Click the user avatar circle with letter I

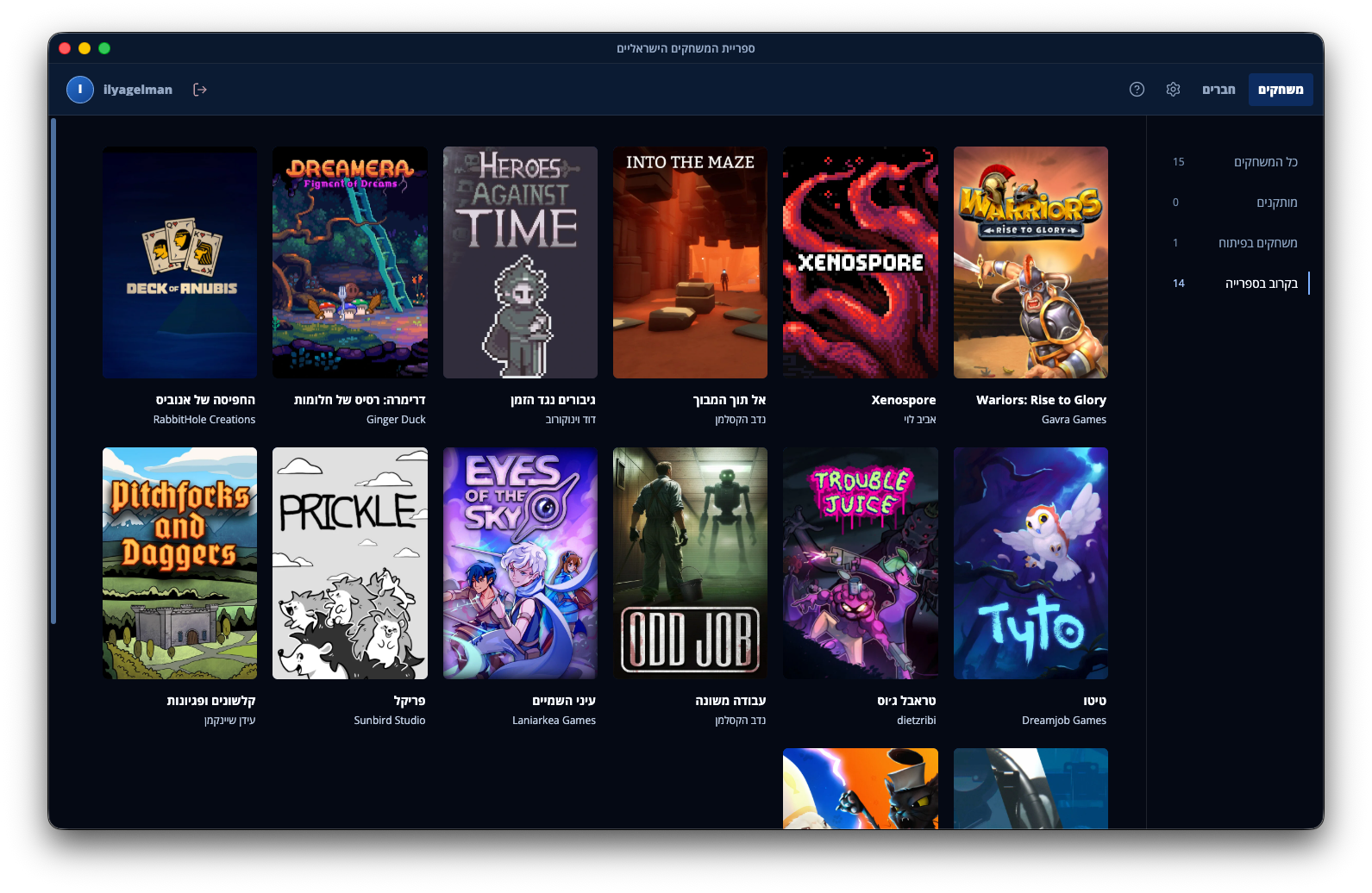[80, 90]
